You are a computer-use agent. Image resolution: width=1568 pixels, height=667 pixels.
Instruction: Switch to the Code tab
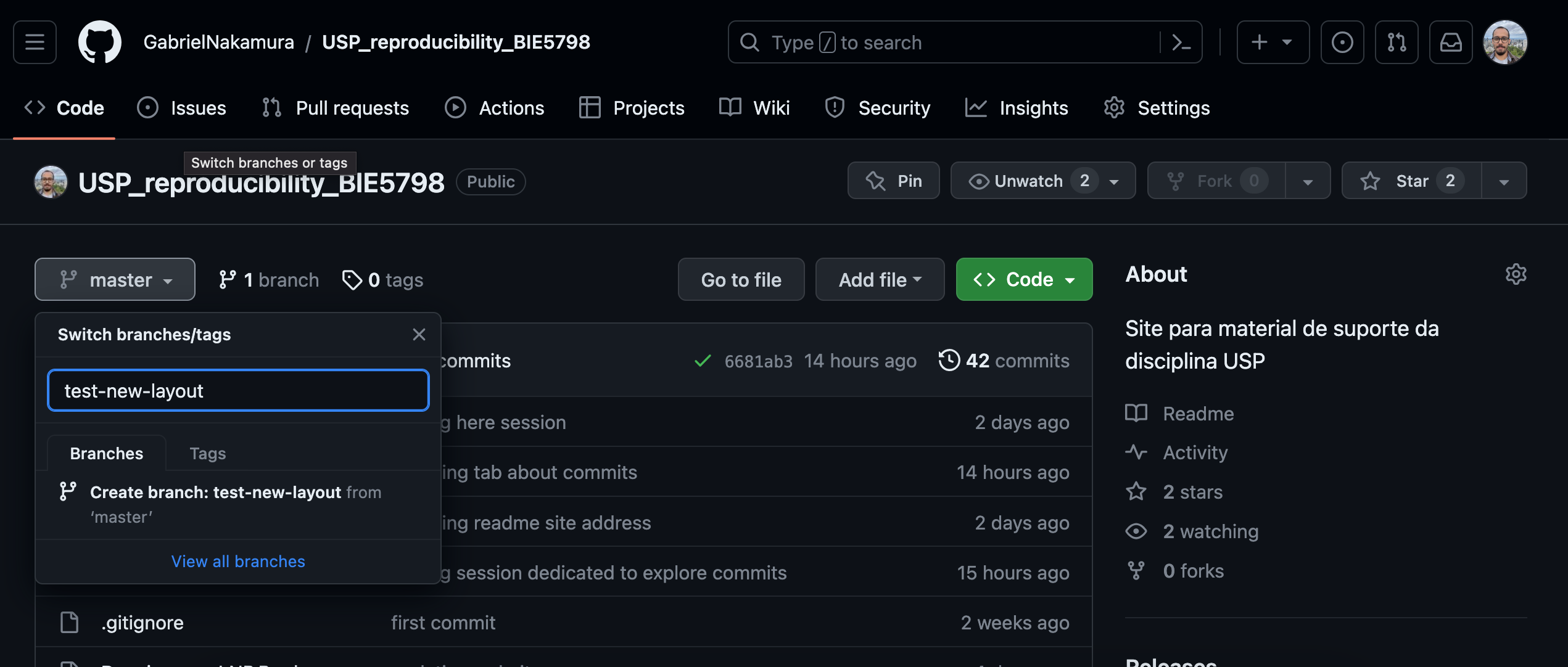[x=64, y=108]
